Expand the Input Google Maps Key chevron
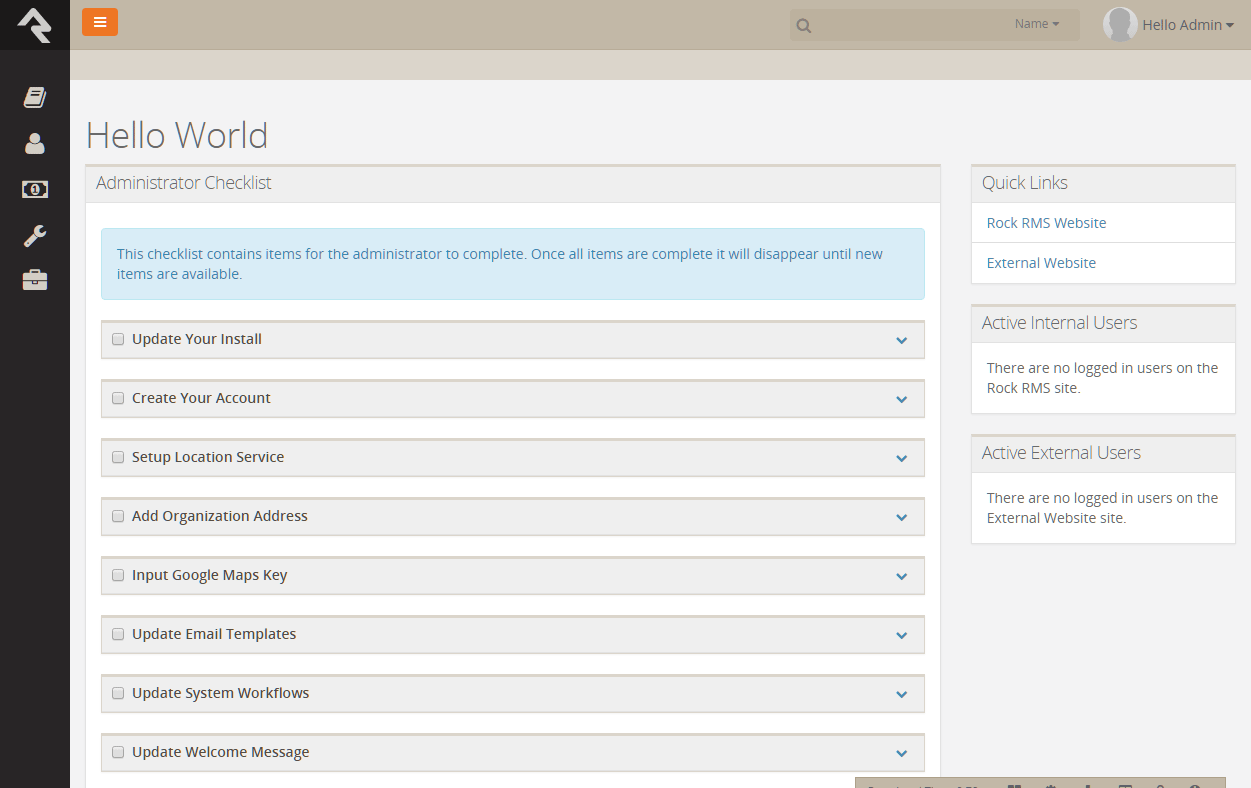1251x788 pixels. [901, 576]
